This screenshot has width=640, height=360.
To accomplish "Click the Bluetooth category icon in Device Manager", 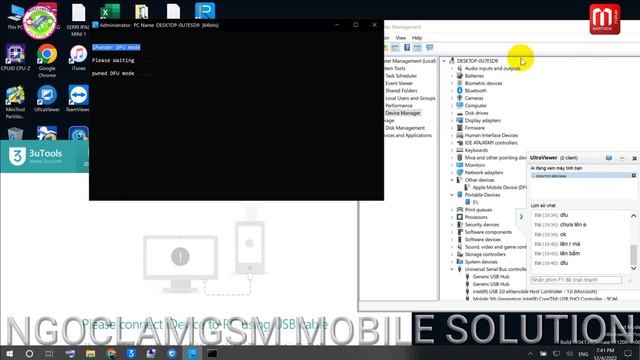I will point(460,91).
